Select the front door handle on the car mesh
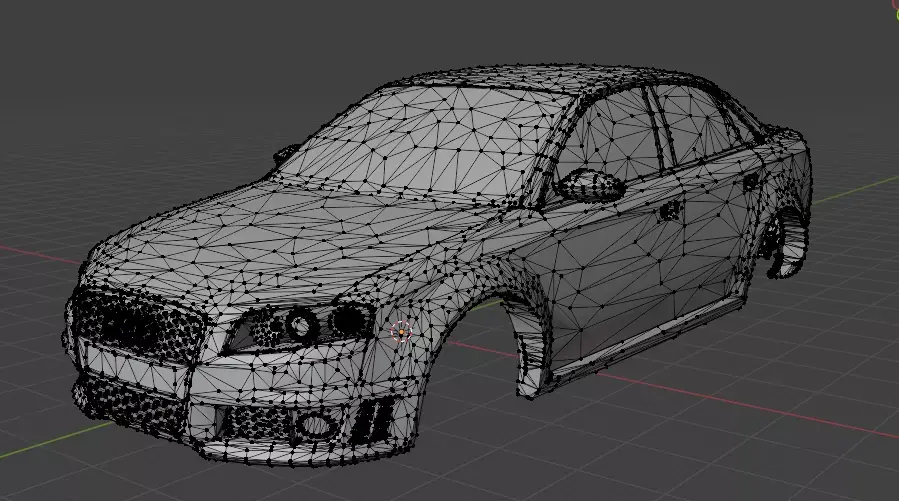Image resolution: width=899 pixels, height=501 pixels. [670, 210]
